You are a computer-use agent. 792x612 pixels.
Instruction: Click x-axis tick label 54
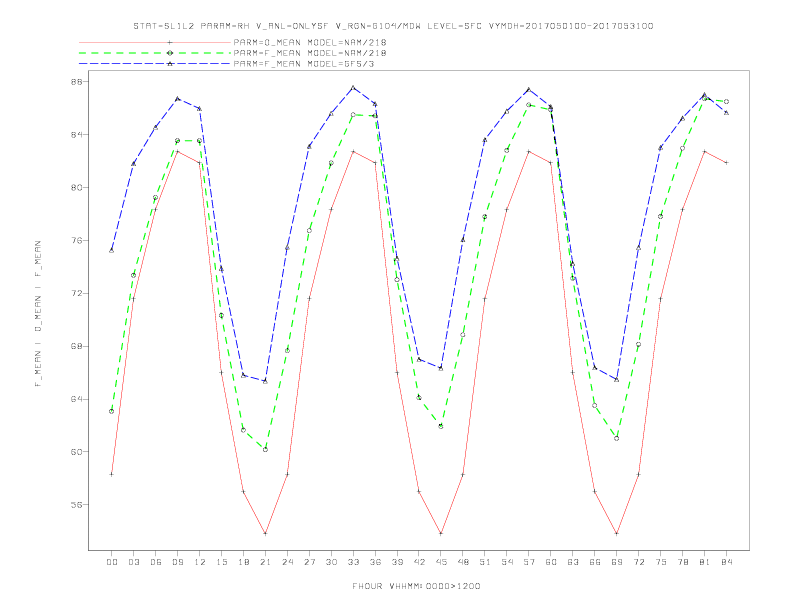507,562
